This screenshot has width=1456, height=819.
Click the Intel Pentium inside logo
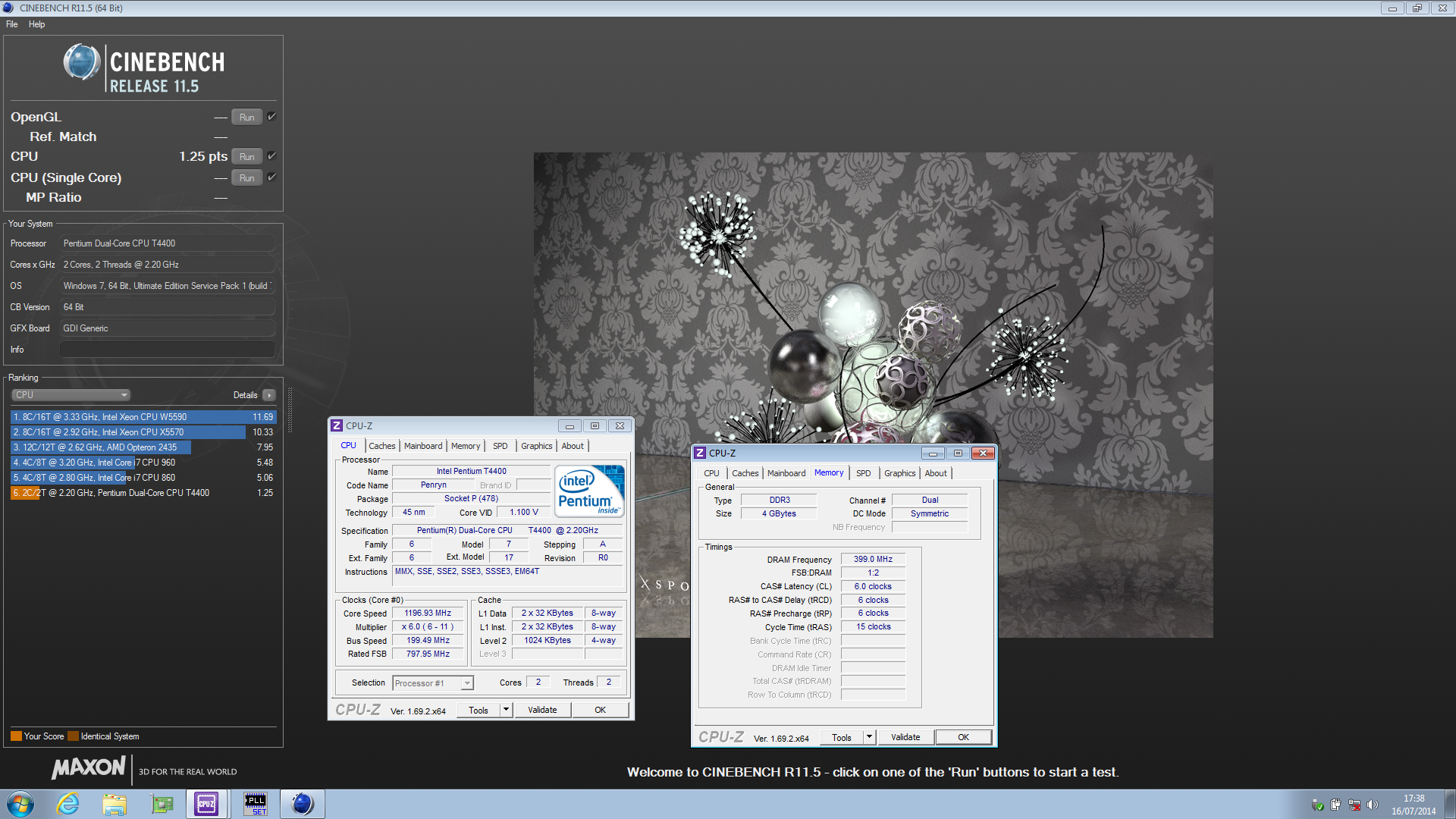pyautogui.click(x=590, y=491)
